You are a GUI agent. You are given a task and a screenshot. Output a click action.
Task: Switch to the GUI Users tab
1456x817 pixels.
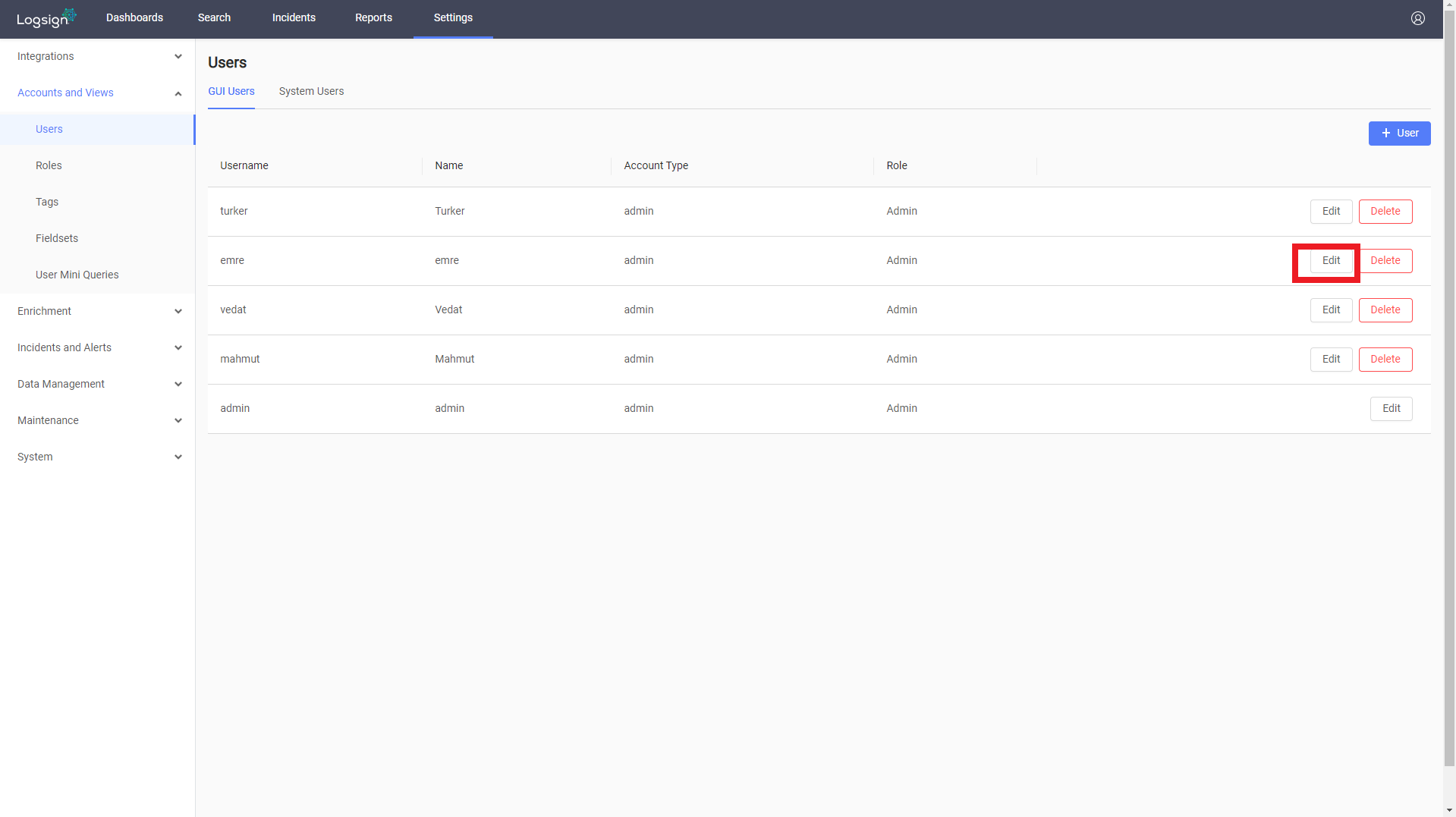[x=231, y=91]
